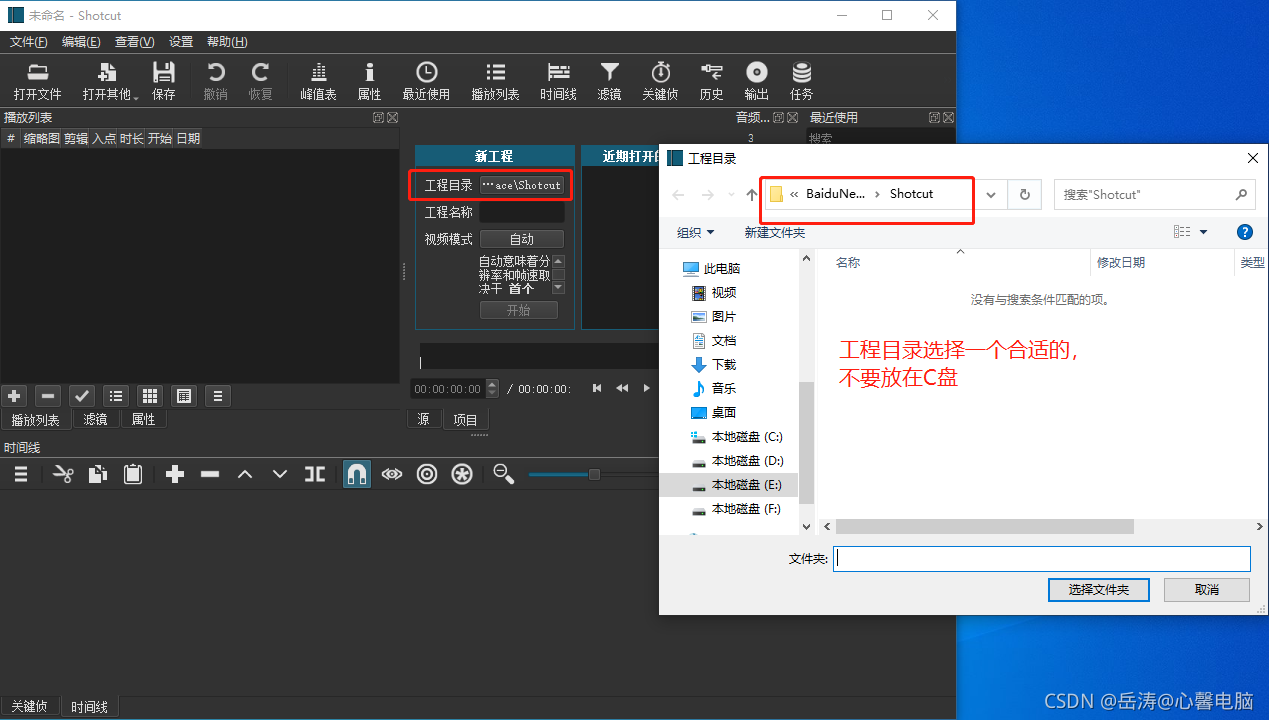Click the timeline zoom out magnifier icon
The height and width of the screenshot is (720, 1269).
pyautogui.click(x=504, y=474)
